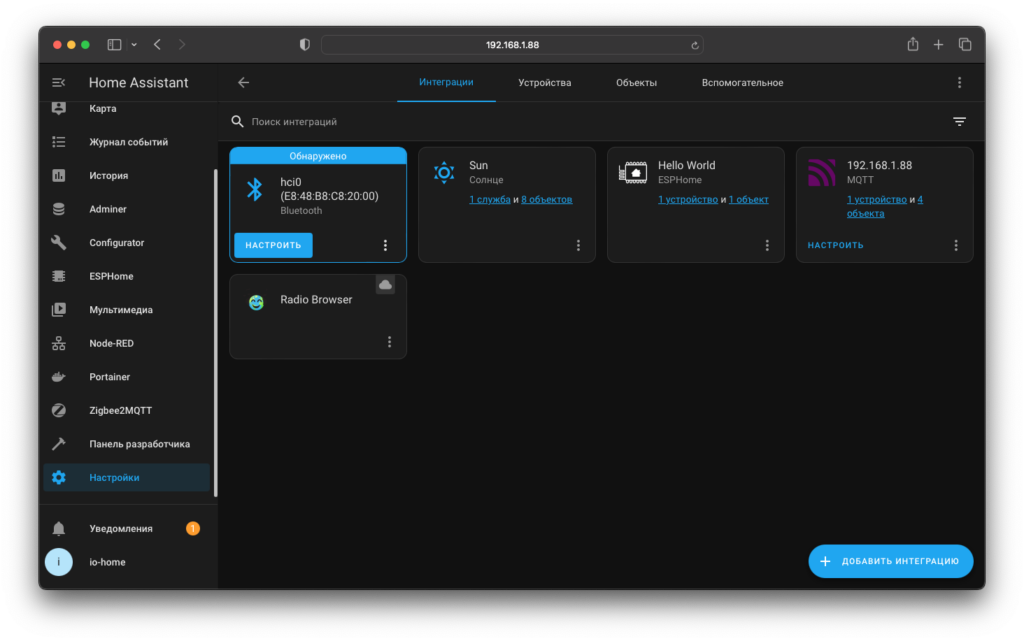This screenshot has height=641, width=1024.
Task: Click the hci0 (E8:48:B8:C8:20:00) title
Action: [329, 189]
